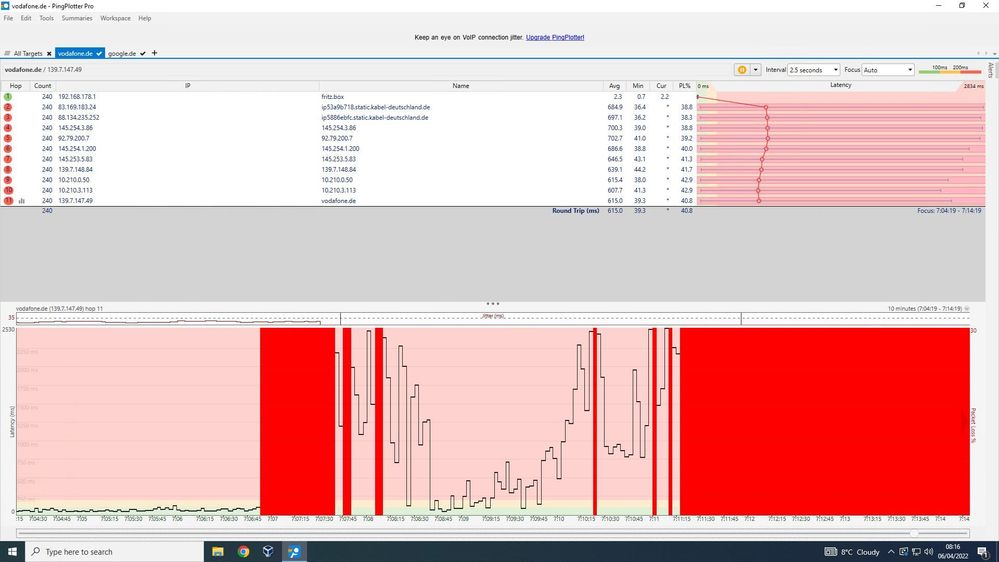999x562 pixels.
Task: Open the Alerts side panel
Action: (x=991, y=69)
